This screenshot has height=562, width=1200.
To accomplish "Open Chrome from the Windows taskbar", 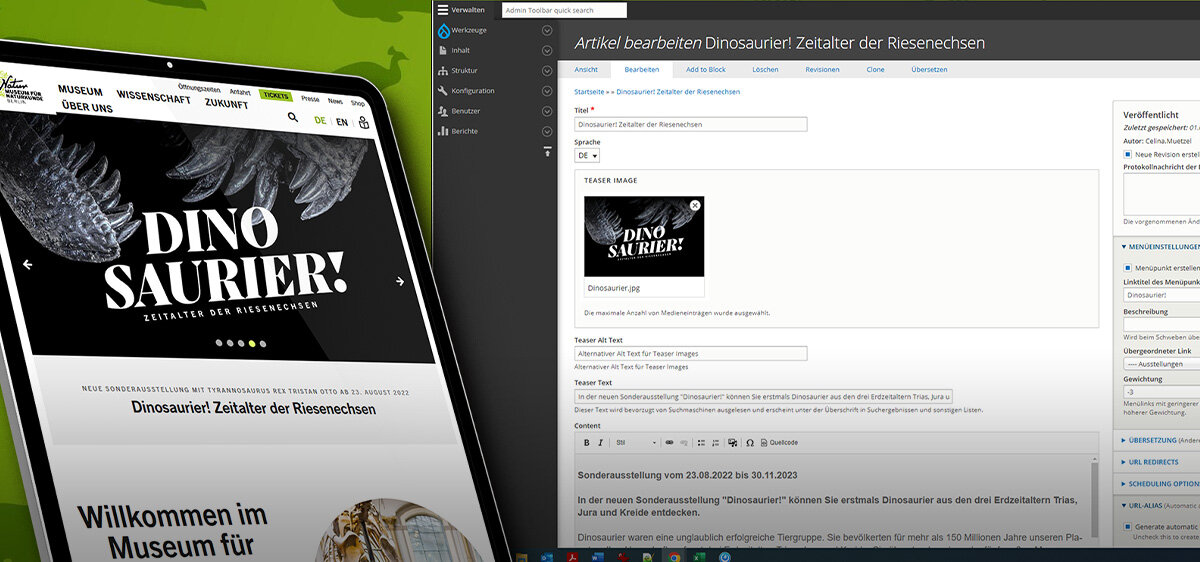I will click(675, 556).
